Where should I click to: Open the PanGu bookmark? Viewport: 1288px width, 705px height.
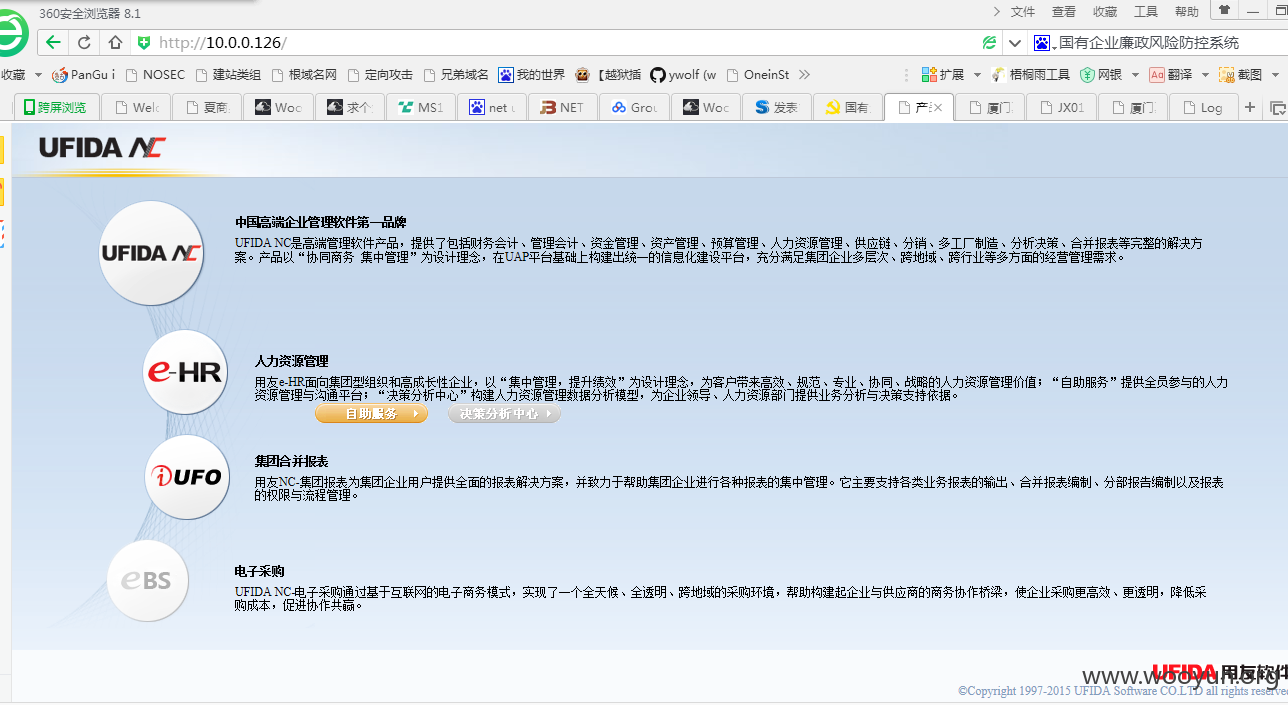coord(84,75)
